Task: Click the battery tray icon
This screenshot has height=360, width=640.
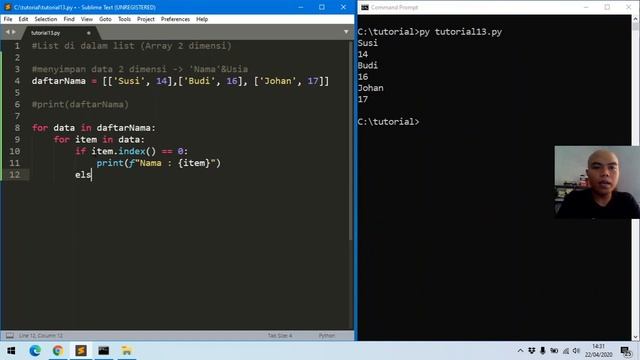Action: [x=554, y=351]
